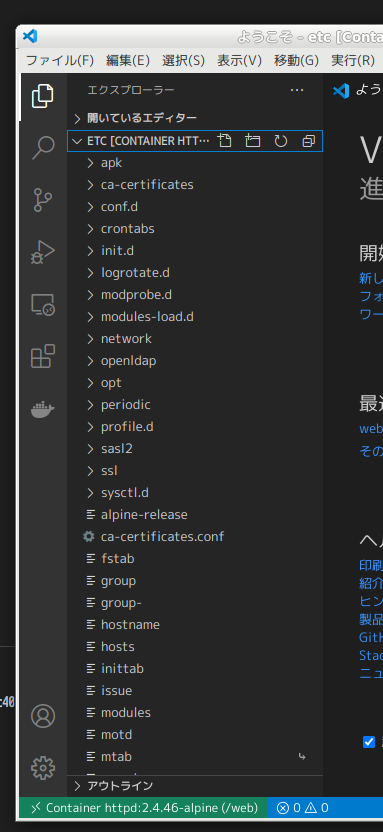Expand the ca-certificates folder

pos(195,185)
